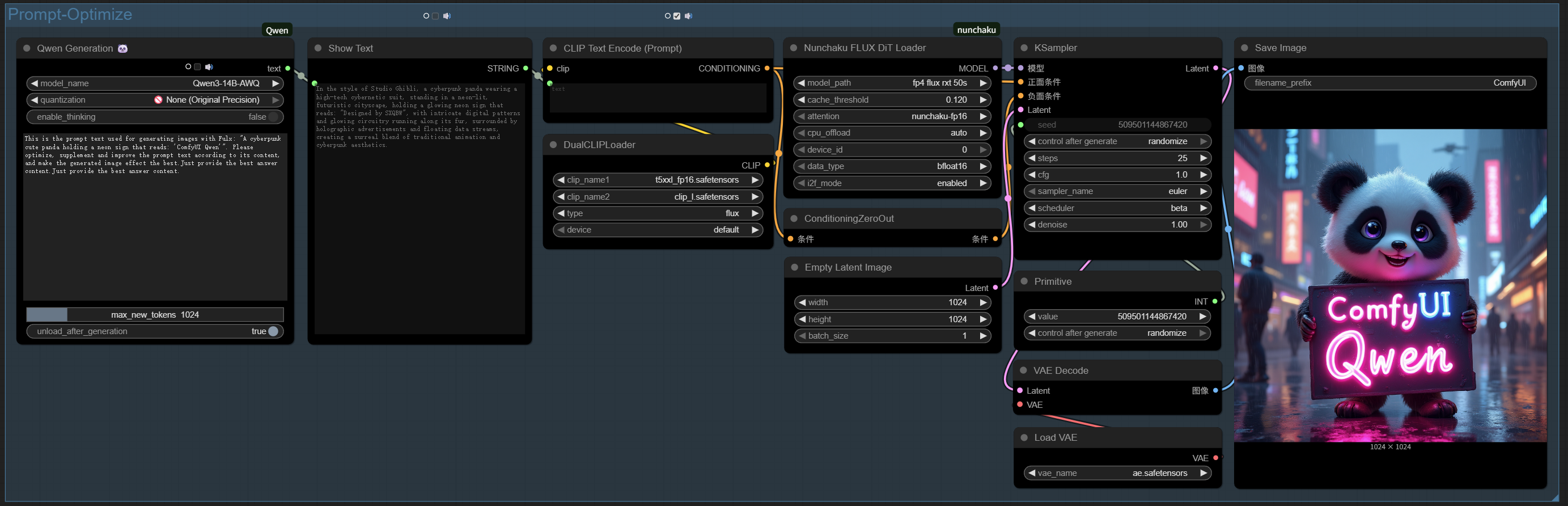Screen dimensions: 1568x506
Task: Collapse the Save Image node via its title dot
Action: [x=1244, y=48]
